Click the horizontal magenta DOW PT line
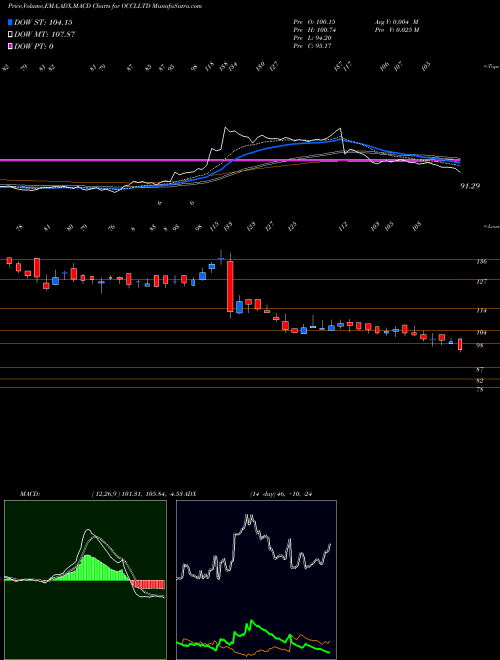Viewport: 500px width, 660px height. click(x=229, y=160)
